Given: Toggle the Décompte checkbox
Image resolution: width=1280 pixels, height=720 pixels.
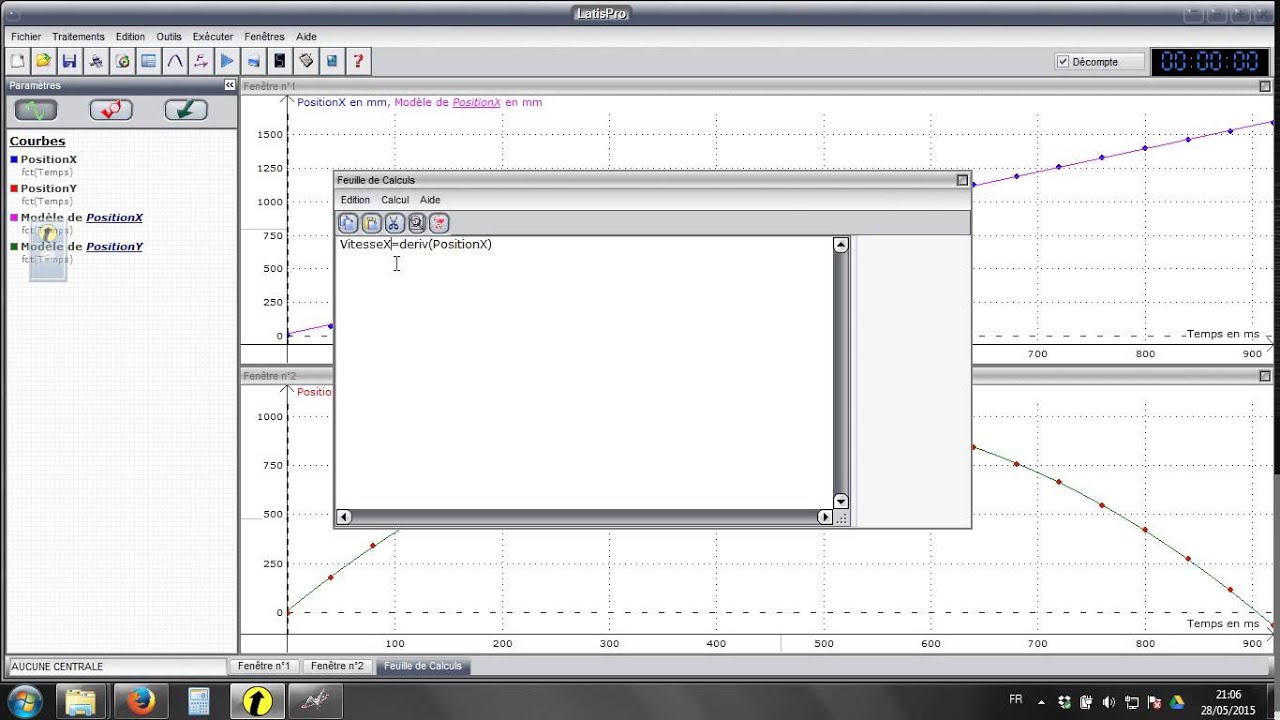Looking at the screenshot, I should pyautogui.click(x=1063, y=62).
